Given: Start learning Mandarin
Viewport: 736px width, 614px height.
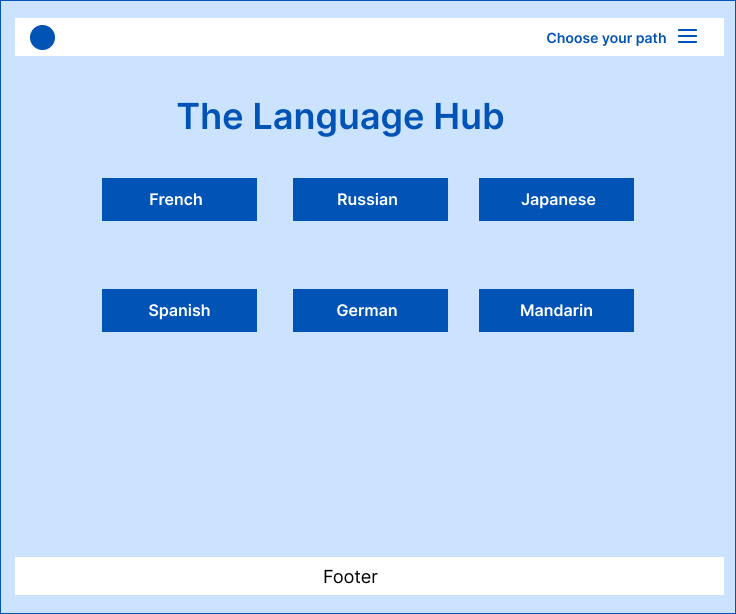Looking at the screenshot, I should [556, 310].
